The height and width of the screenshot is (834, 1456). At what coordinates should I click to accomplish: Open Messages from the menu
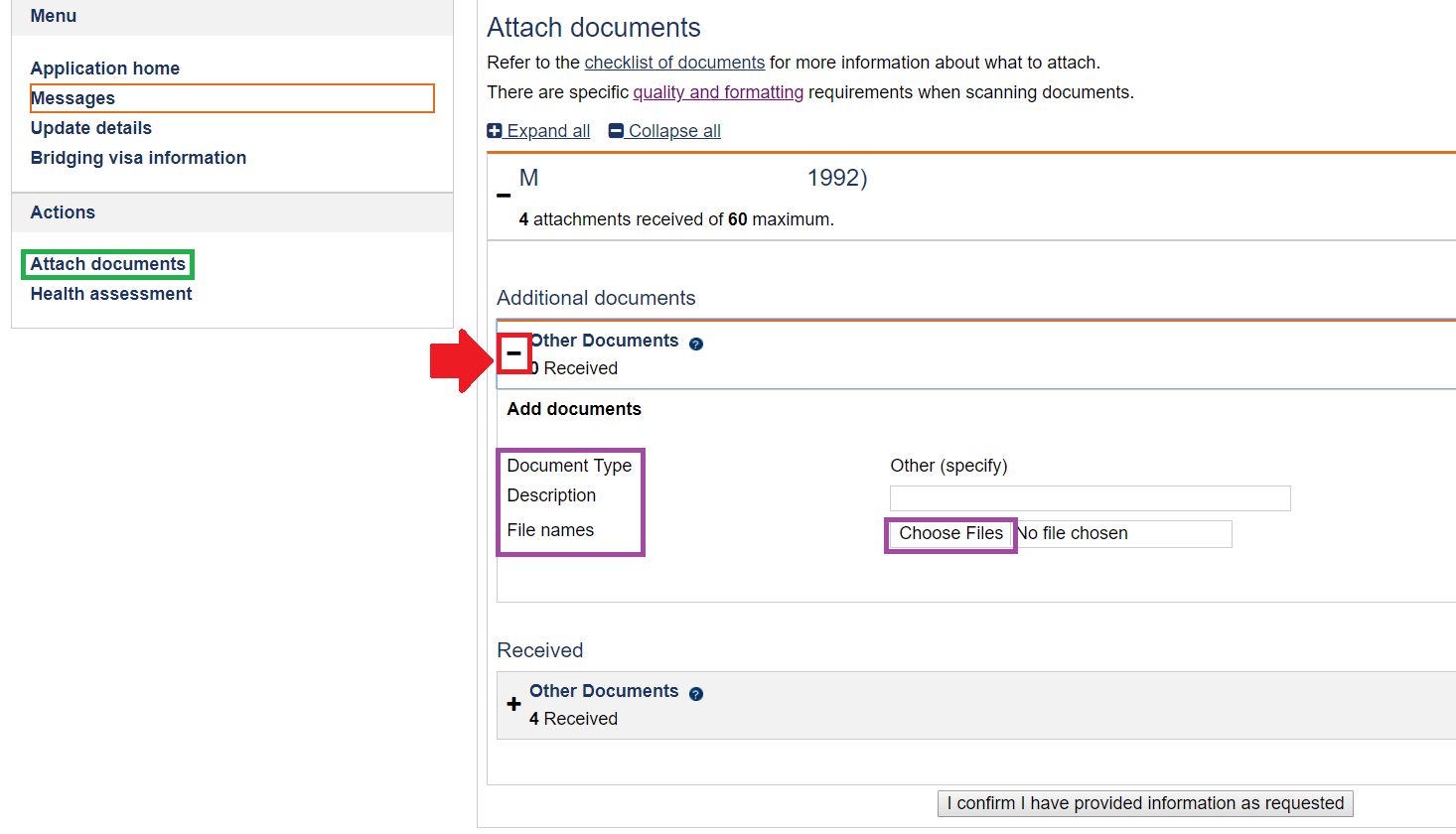73,98
